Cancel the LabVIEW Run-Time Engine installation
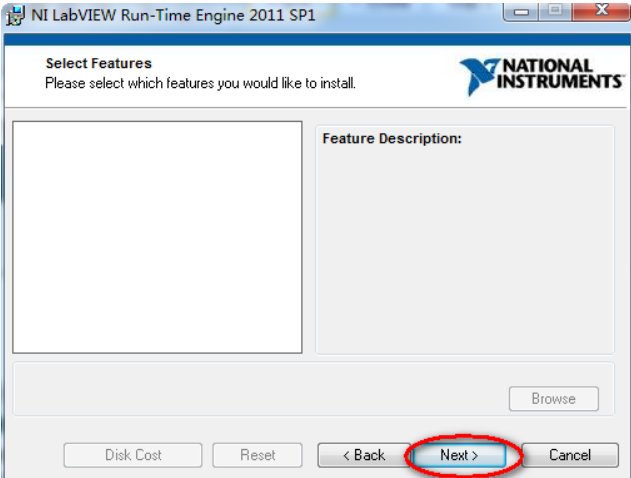 tap(570, 455)
